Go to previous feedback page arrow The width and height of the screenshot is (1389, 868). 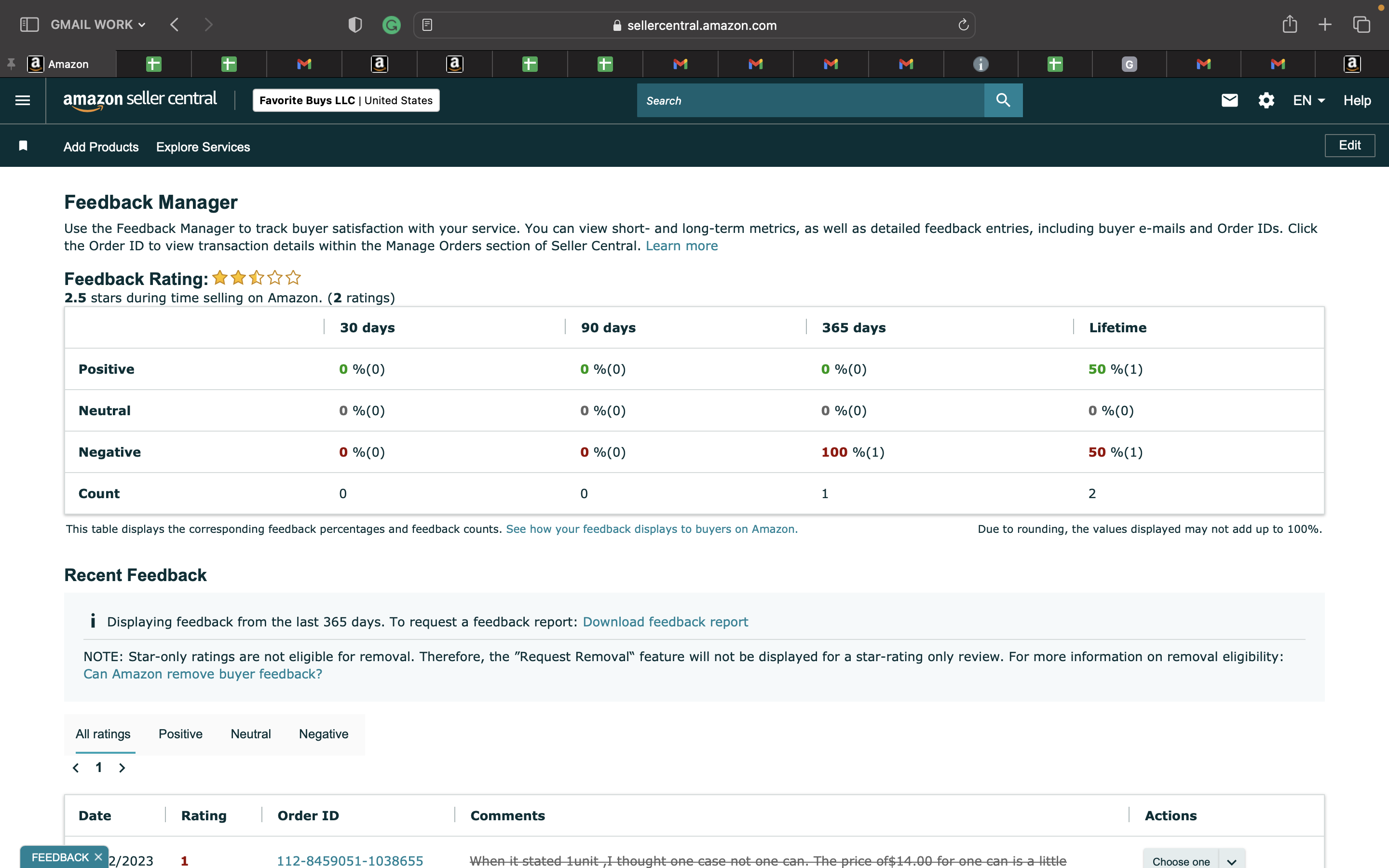[76, 768]
